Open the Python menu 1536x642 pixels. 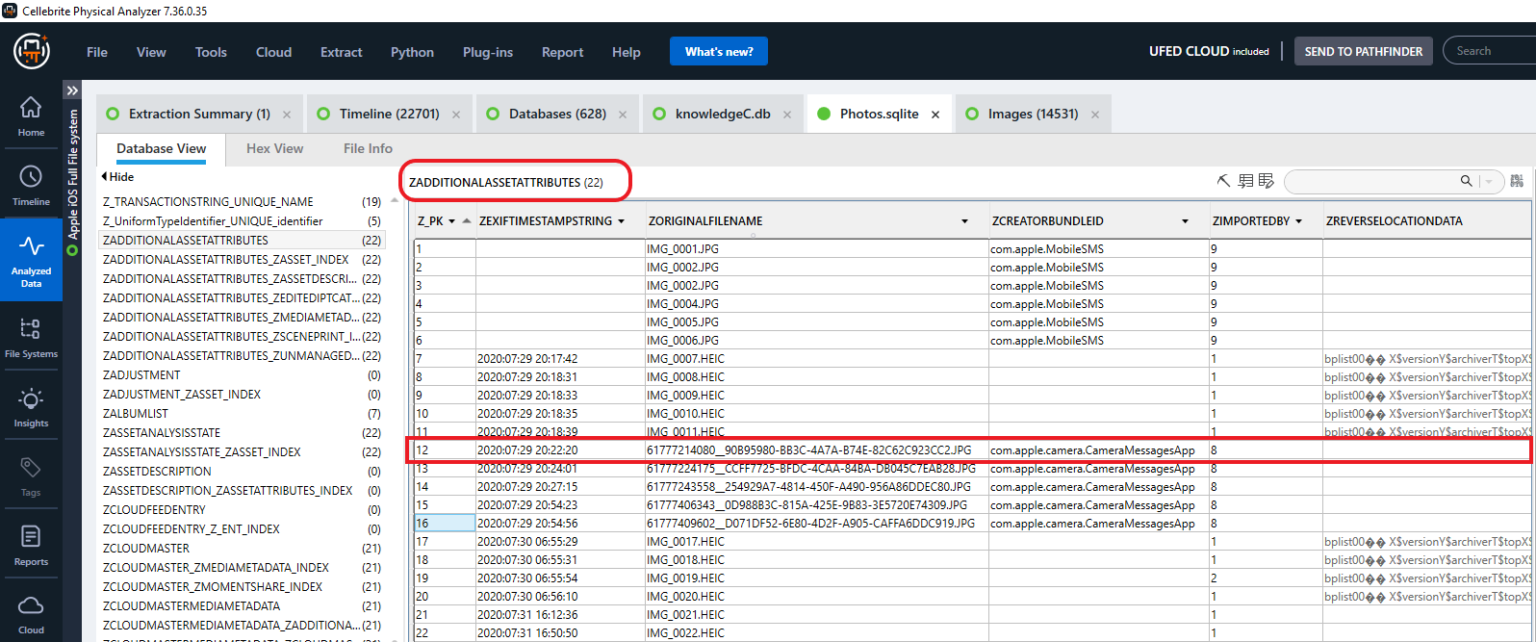tap(411, 52)
